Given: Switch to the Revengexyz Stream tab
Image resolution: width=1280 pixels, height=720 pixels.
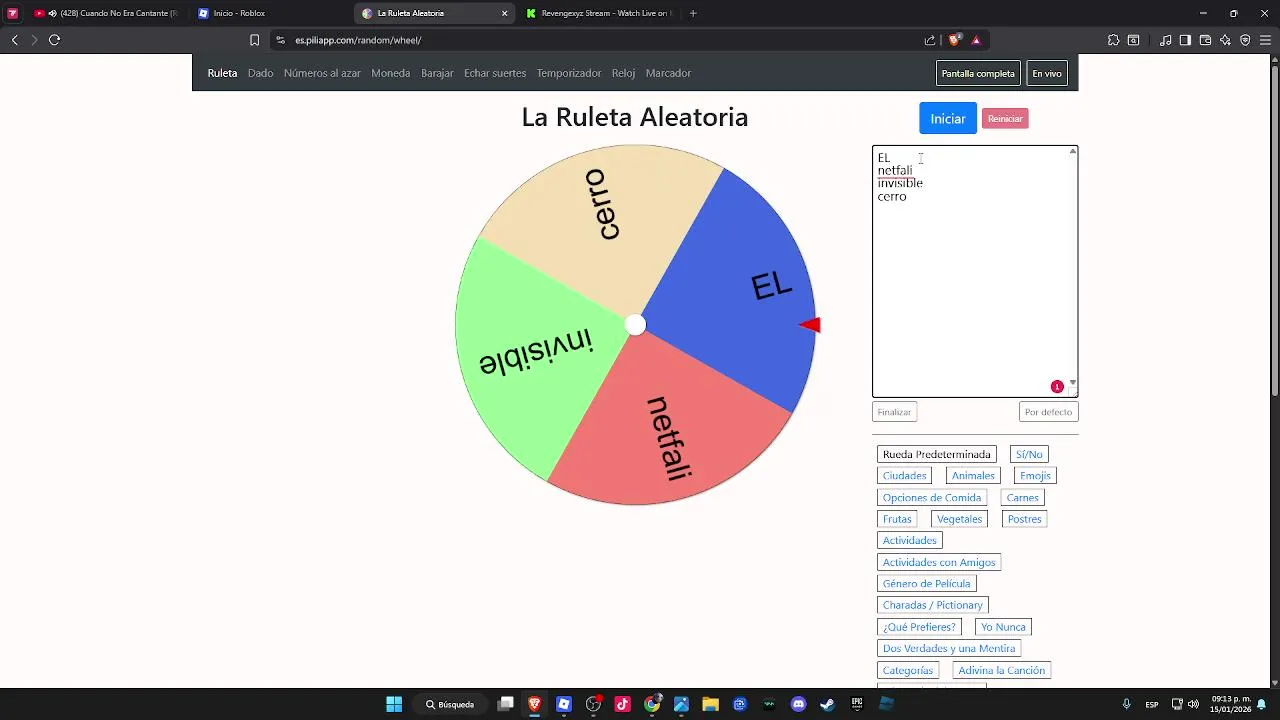Looking at the screenshot, I should (x=598, y=13).
